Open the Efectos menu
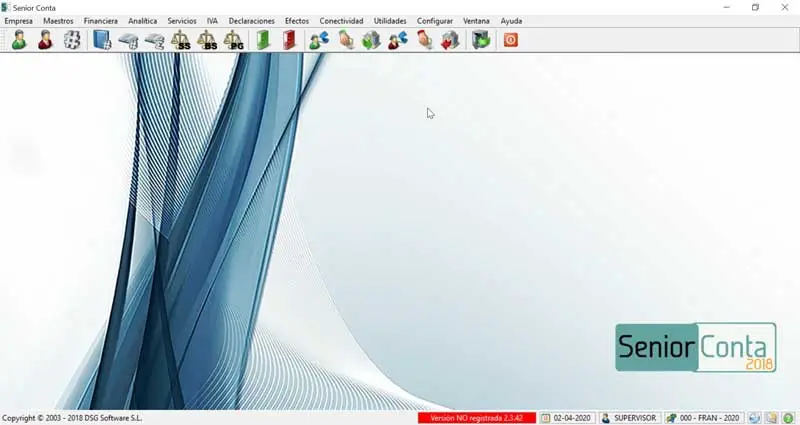This screenshot has height=425, width=800. (297, 21)
